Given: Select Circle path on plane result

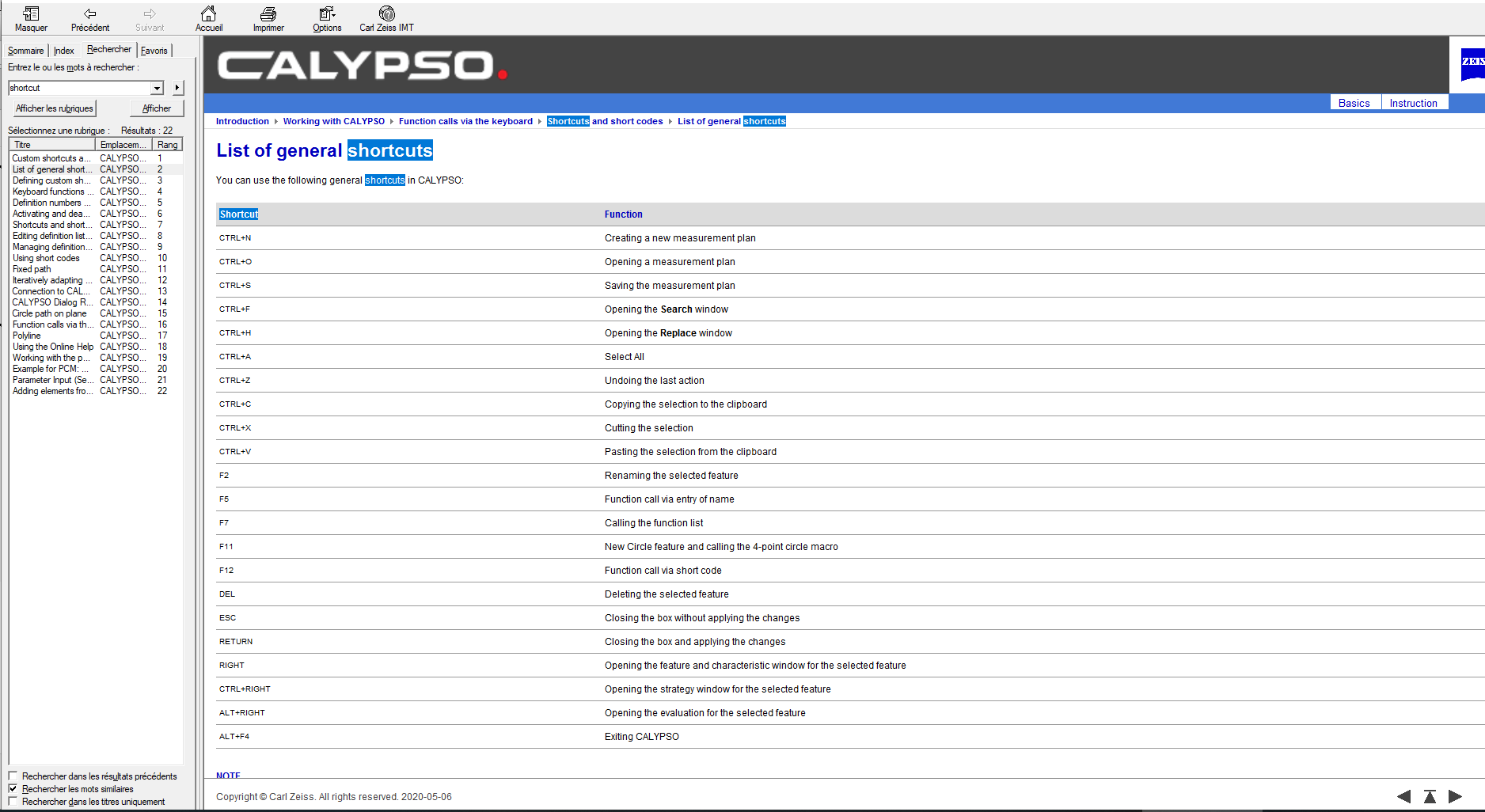Looking at the screenshot, I should [96, 313].
